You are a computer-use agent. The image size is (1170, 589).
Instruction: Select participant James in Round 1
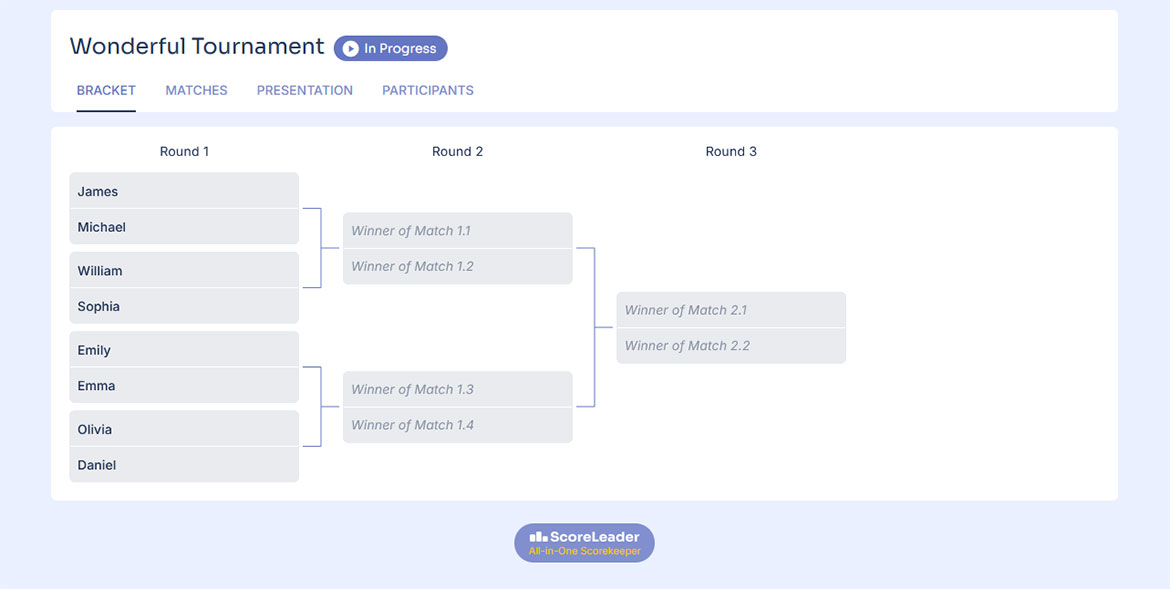[184, 191]
